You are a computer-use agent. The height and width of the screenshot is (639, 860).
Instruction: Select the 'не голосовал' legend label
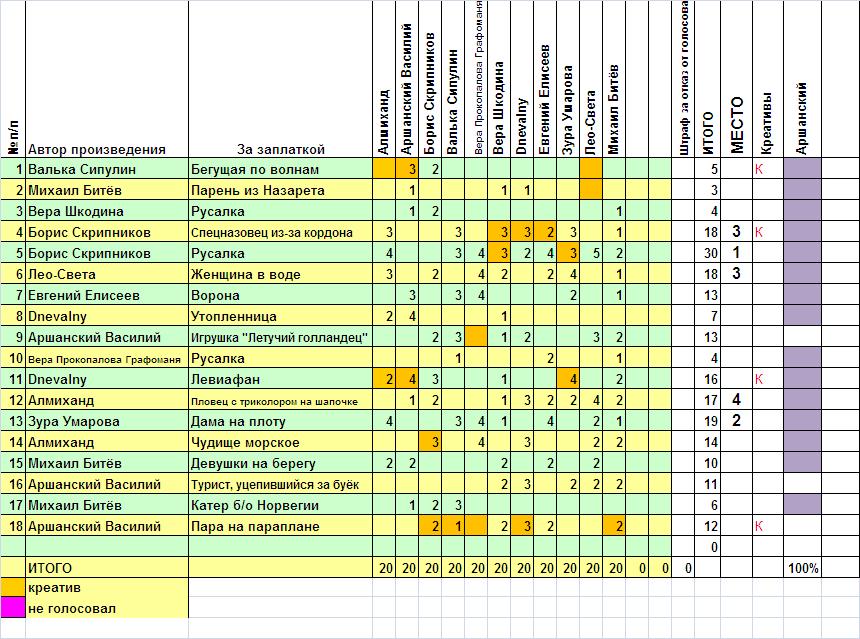[x=72, y=609]
